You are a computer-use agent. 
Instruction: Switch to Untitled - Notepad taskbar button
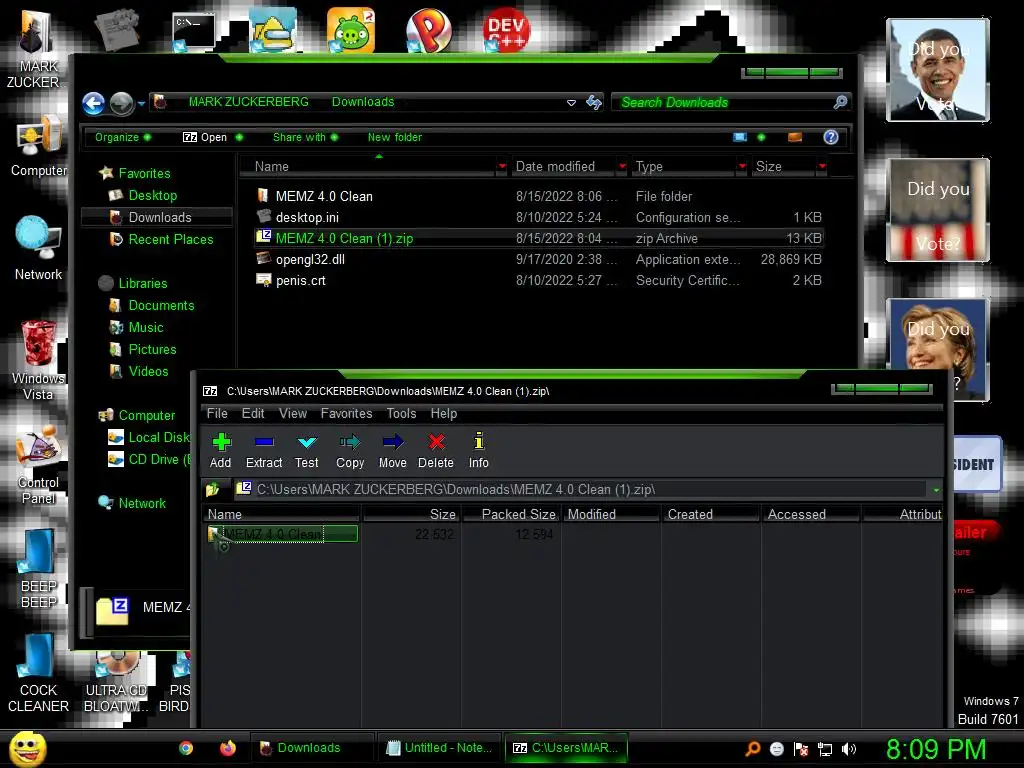click(440, 748)
